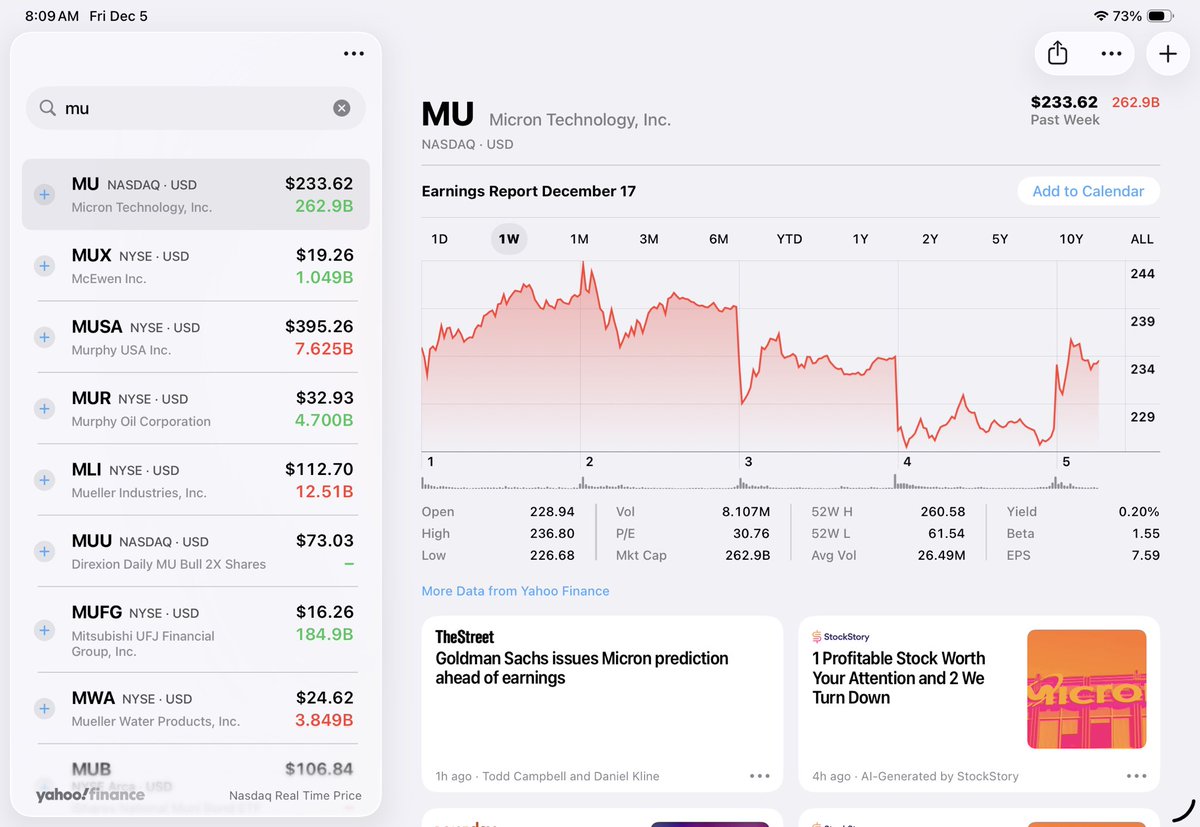The height and width of the screenshot is (827, 1200).
Task: Tap the battery indicator in status bar
Action: [1160, 16]
